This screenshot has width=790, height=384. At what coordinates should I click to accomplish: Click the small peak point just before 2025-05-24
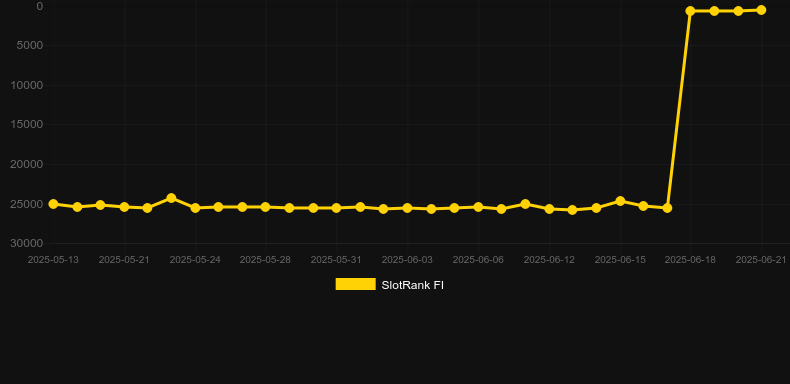tap(171, 198)
